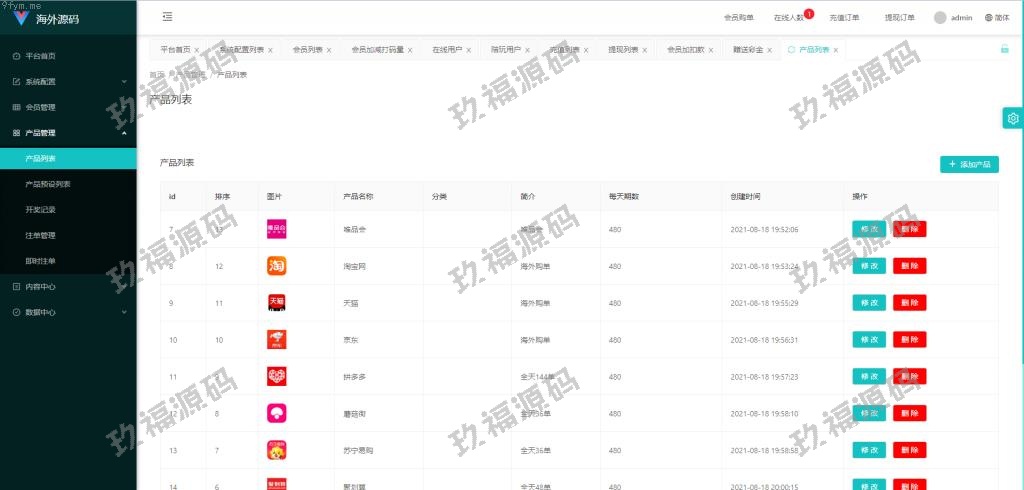
Task: Click 修改 for the 天猫 row
Action: pos(868,303)
